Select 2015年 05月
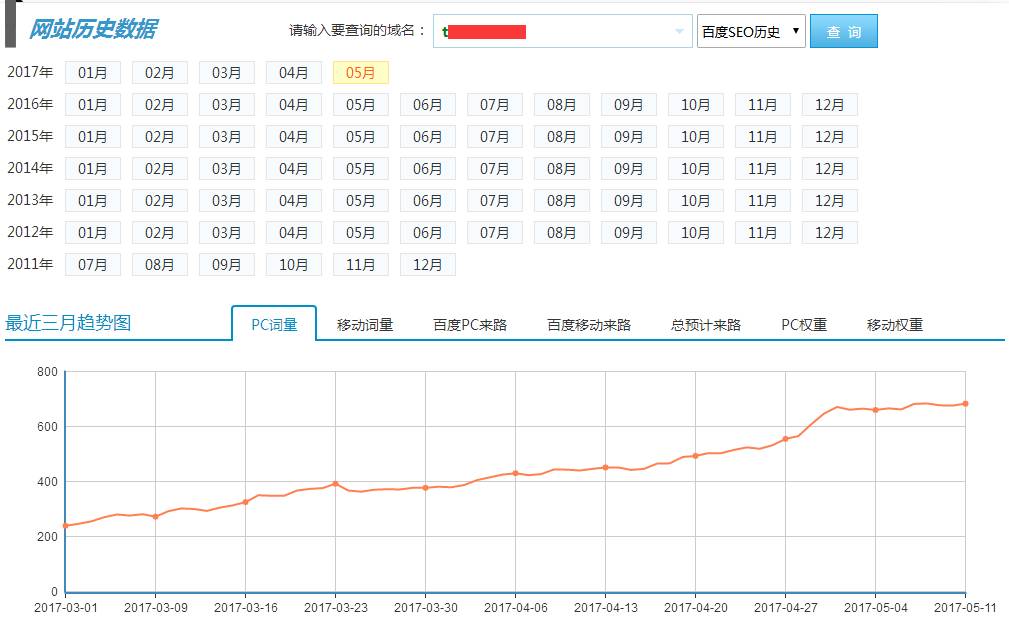1009x625 pixels. [x=360, y=137]
